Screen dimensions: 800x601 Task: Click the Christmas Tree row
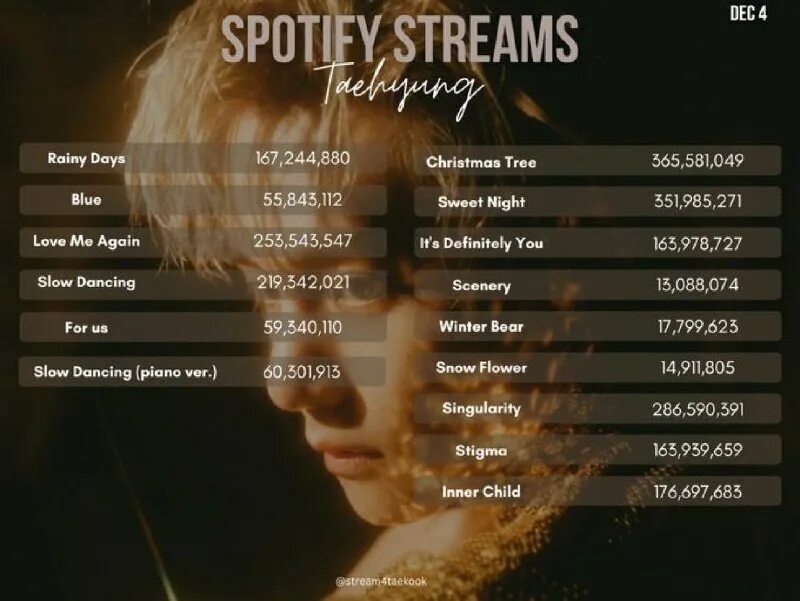point(597,161)
